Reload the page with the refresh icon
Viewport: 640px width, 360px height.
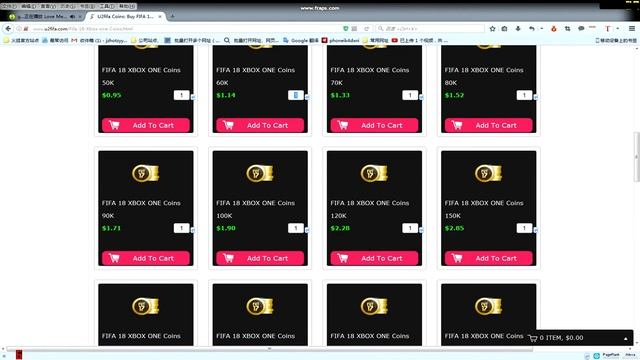(x=367, y=29)
